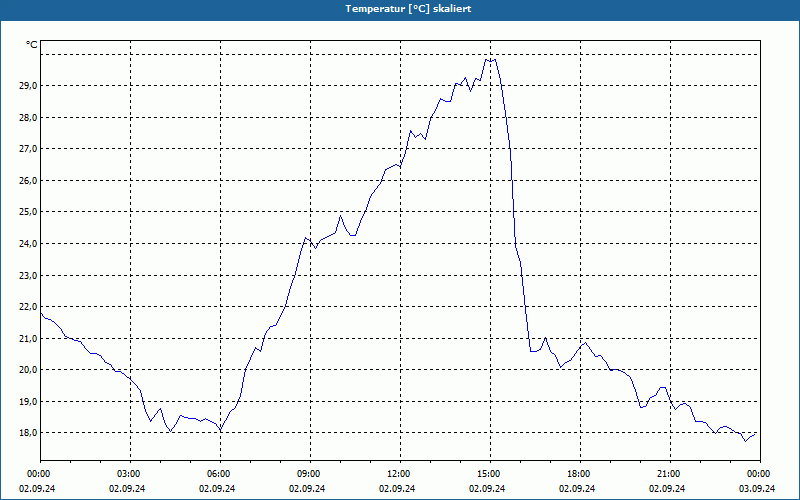Select the 27,0 y-axis label
The height and width of the screenshot is (500, 800).
pos(28,149)
